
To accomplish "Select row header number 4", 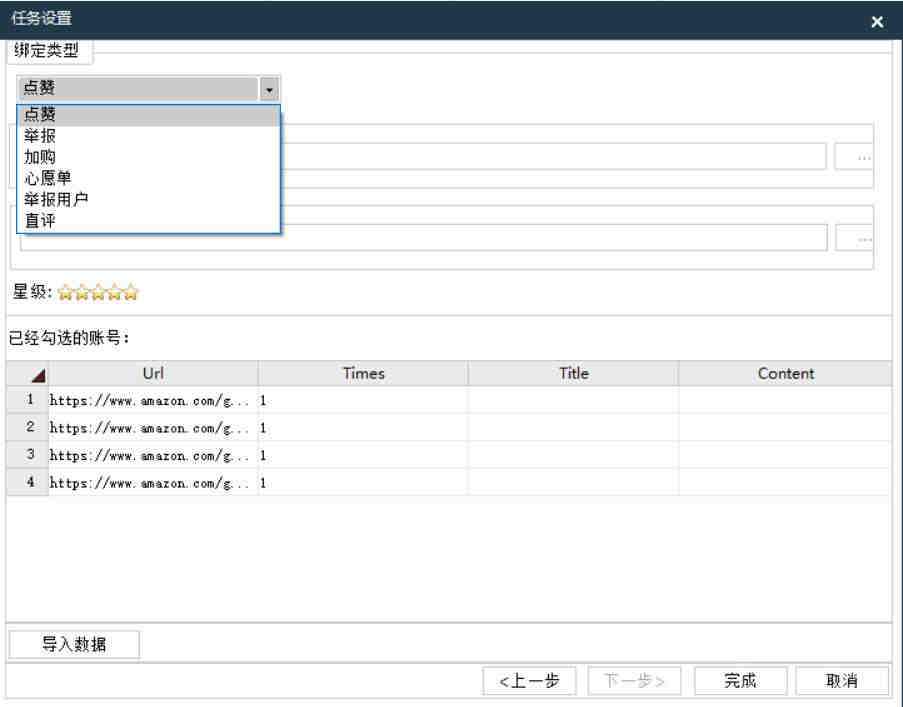I will pos(28,482).
